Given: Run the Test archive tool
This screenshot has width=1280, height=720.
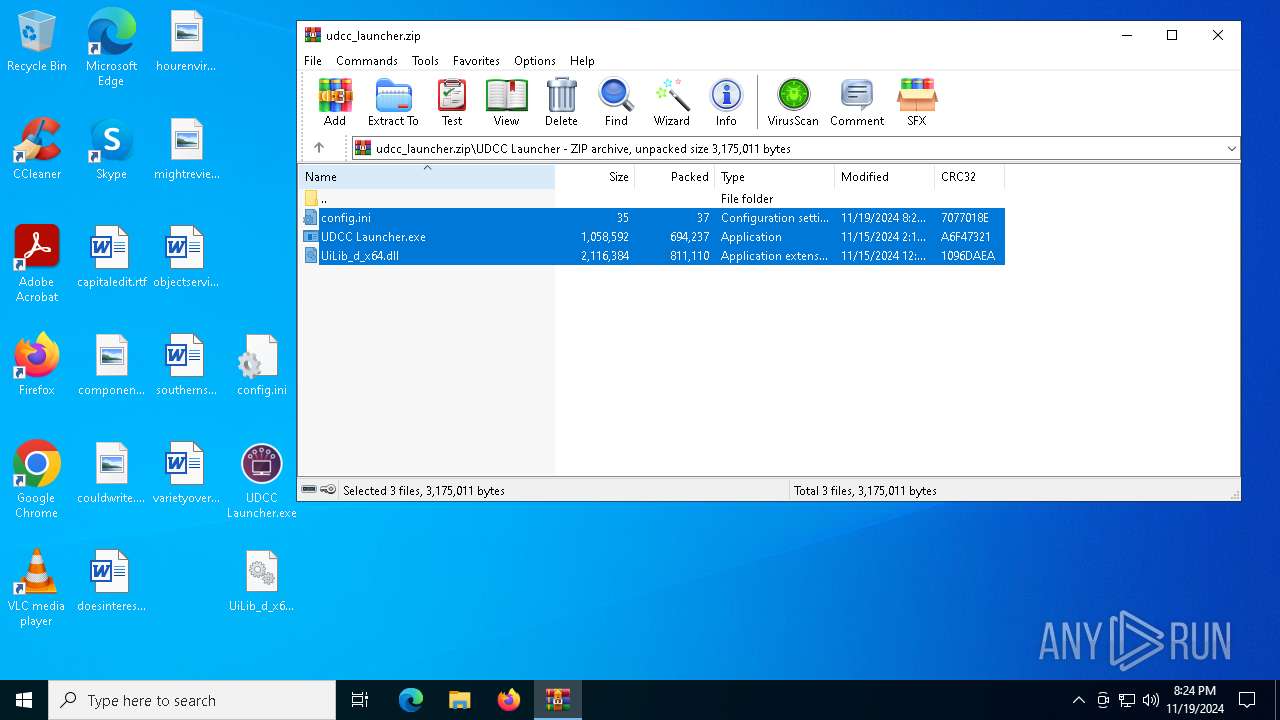Looking at the screenshot, I should point(452,102).
